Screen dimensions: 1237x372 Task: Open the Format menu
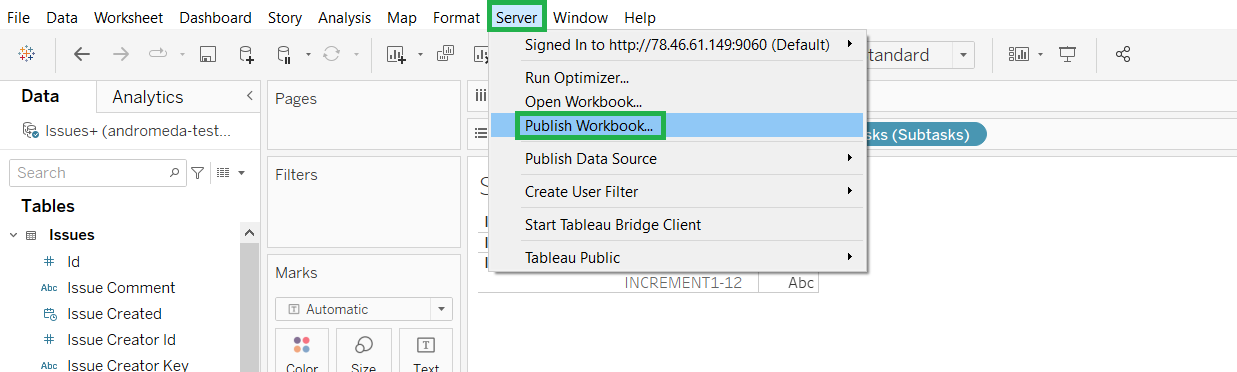pyautogui.click(x=456, y=18)
